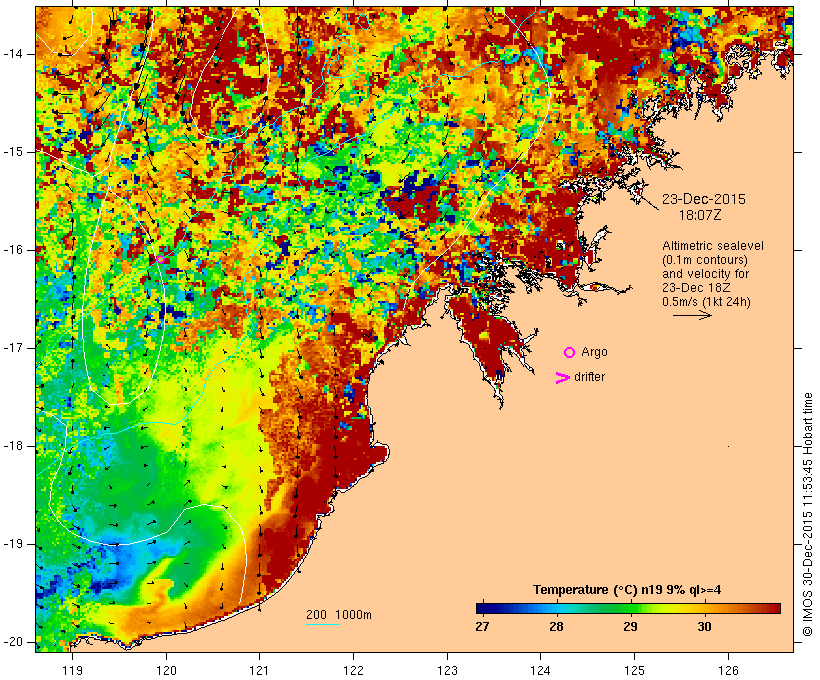Click the 'Altimetric sealevel' text
This screenshot has width=820, height=680.
tap(712, 246)
